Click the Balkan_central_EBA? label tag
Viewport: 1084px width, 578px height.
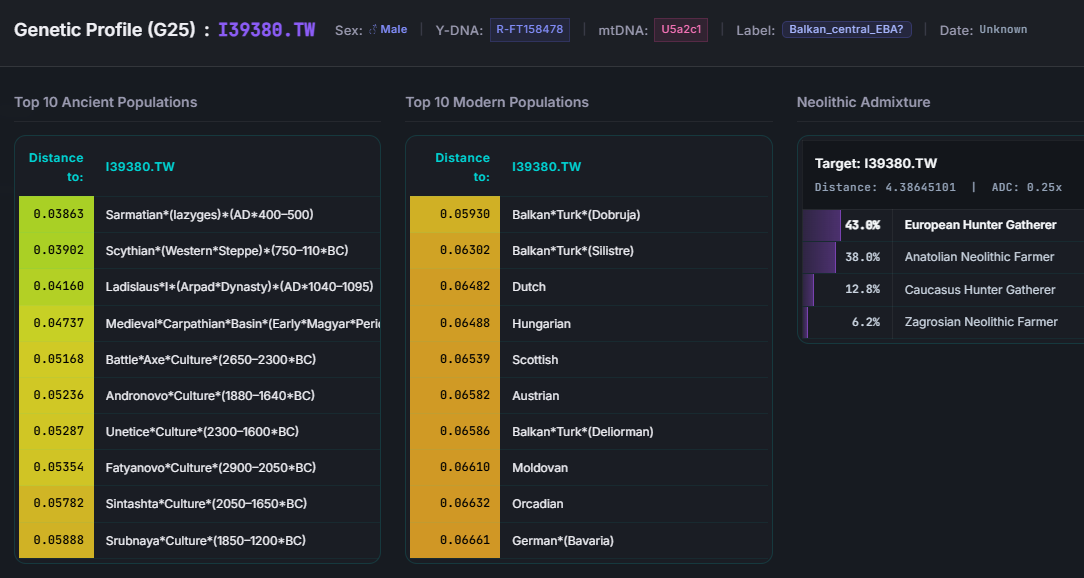[846, 30]
